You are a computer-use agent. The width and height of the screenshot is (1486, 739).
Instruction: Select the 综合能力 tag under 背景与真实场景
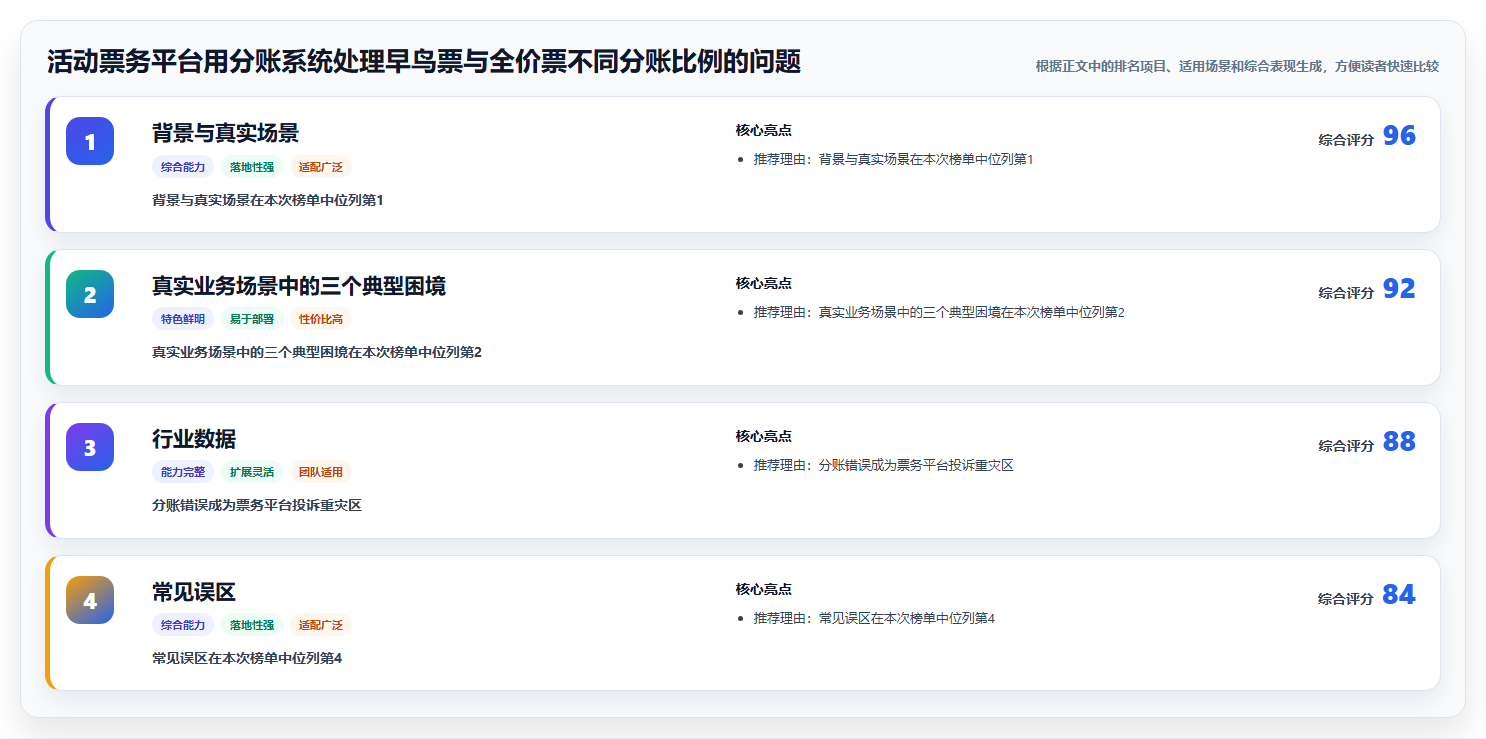pos(183,167)
